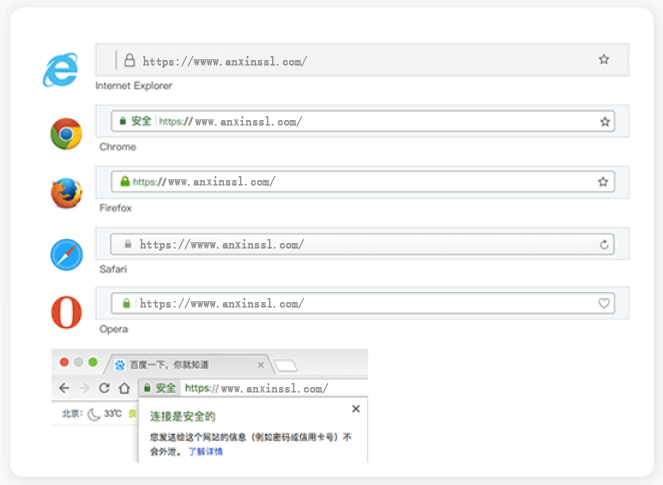This screenshot has width=663, height=485.
Task: Click the Chrome URL text field
Action: coord(363,121)
